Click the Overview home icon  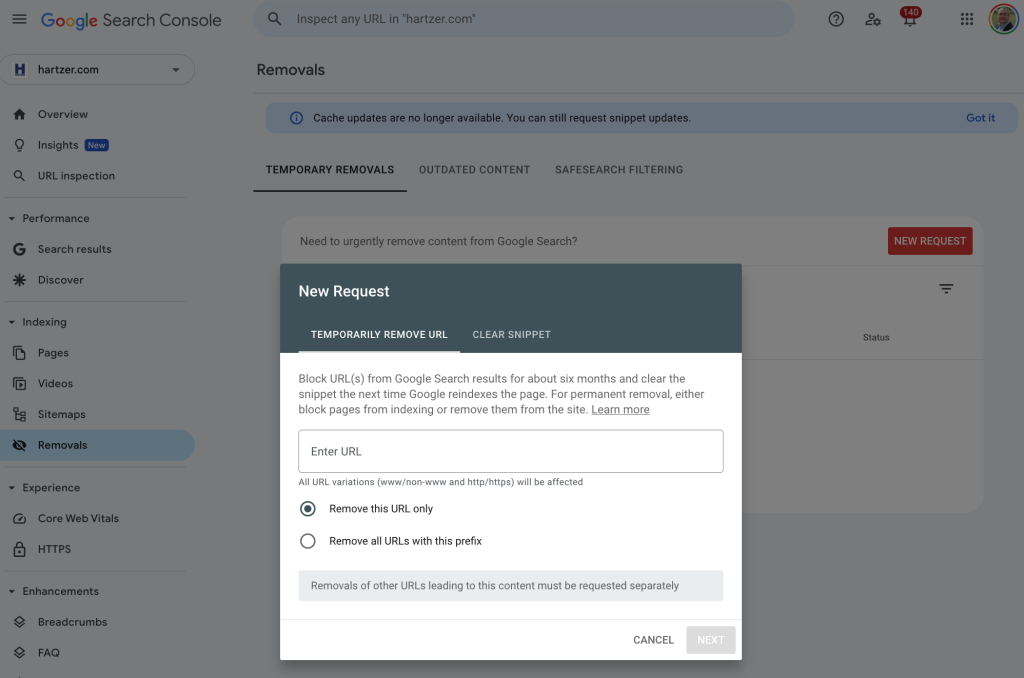click(x=20, y=114)
